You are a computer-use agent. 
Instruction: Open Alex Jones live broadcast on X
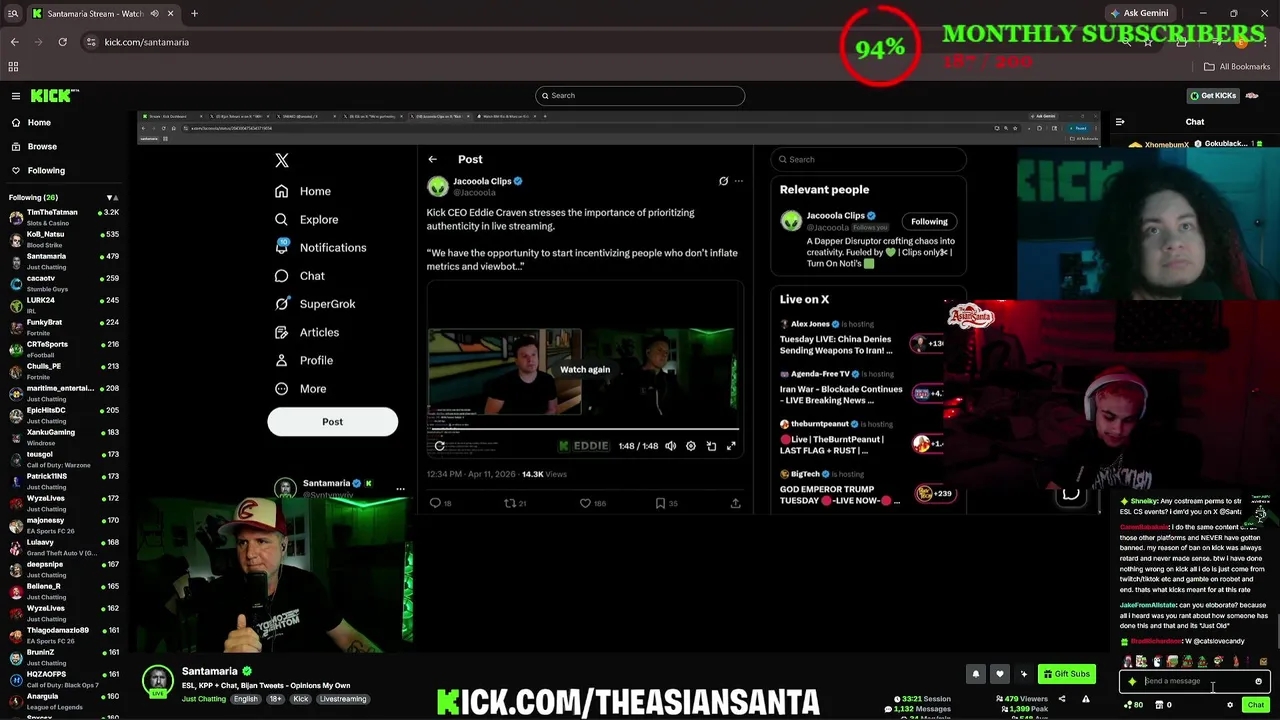pos(862,338)
